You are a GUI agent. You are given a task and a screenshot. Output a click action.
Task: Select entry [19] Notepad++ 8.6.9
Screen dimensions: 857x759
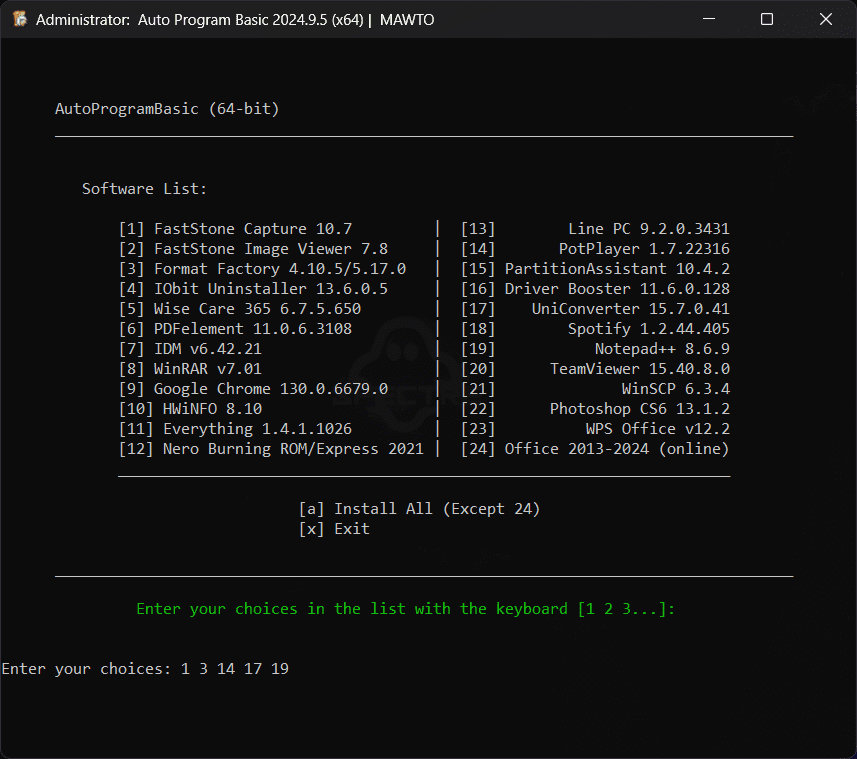(x=595, y=349)
